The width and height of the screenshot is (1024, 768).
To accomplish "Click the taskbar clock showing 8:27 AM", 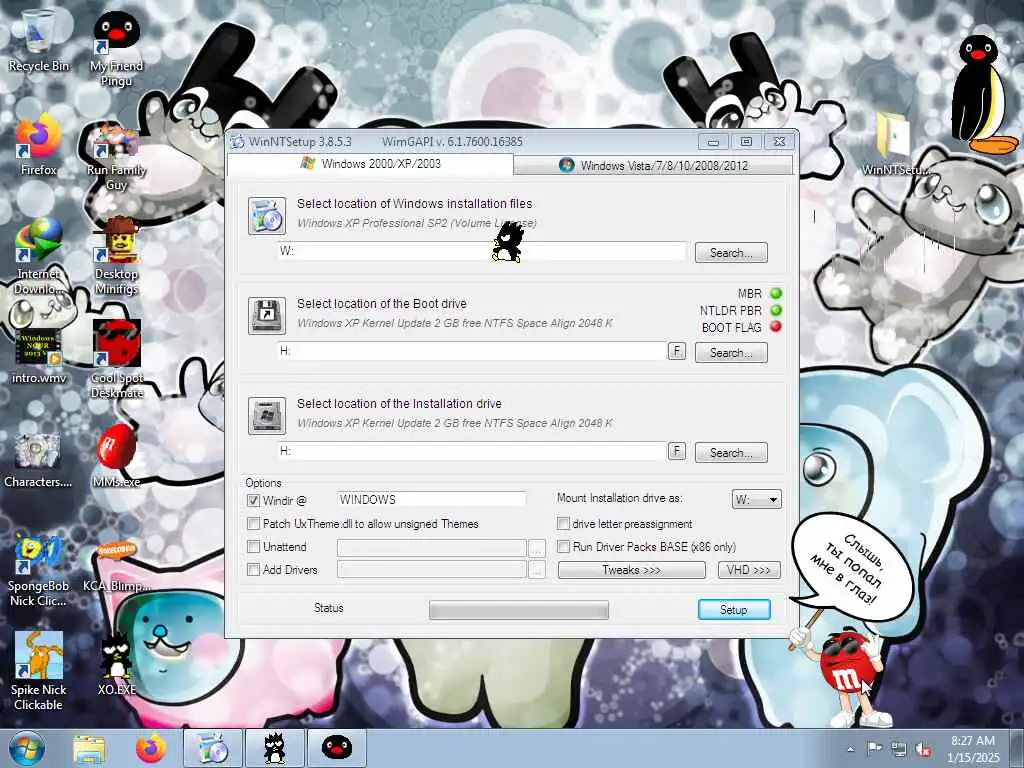I will point(973,749).
